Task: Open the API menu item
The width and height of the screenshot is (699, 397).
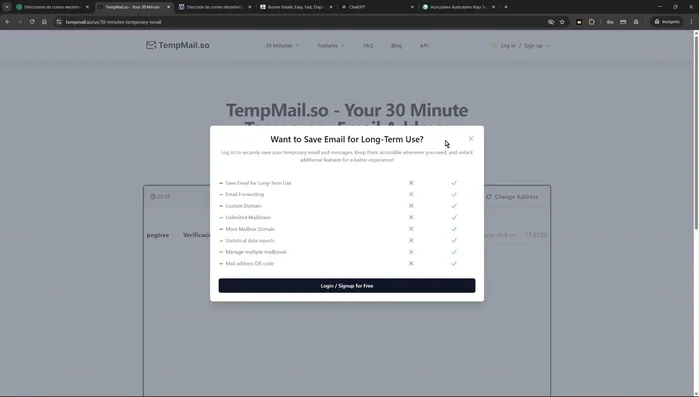Action: tap(424, 45)
